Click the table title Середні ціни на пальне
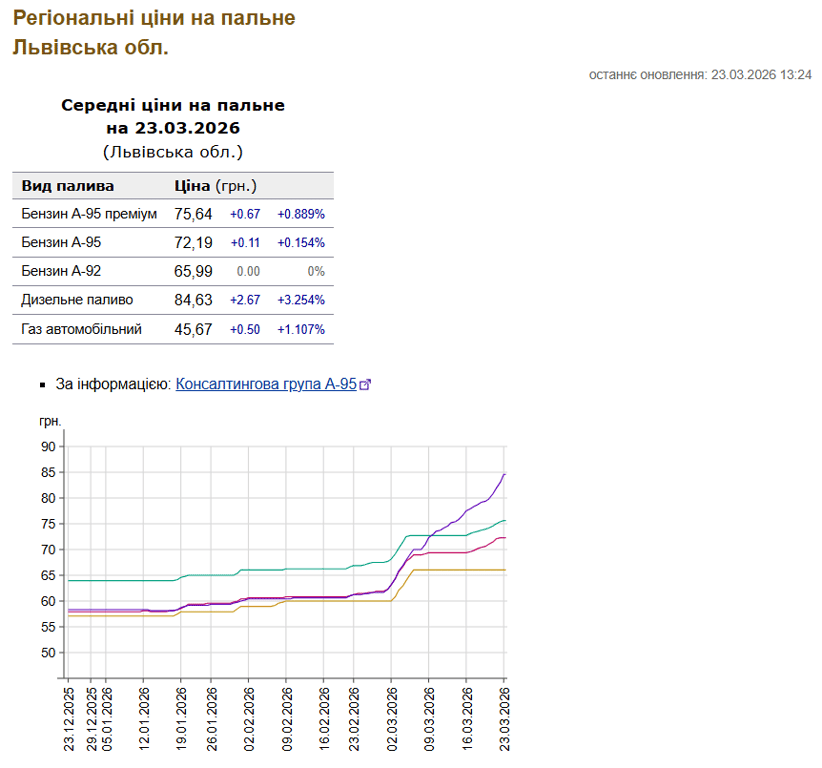 (x=173, y=105)
